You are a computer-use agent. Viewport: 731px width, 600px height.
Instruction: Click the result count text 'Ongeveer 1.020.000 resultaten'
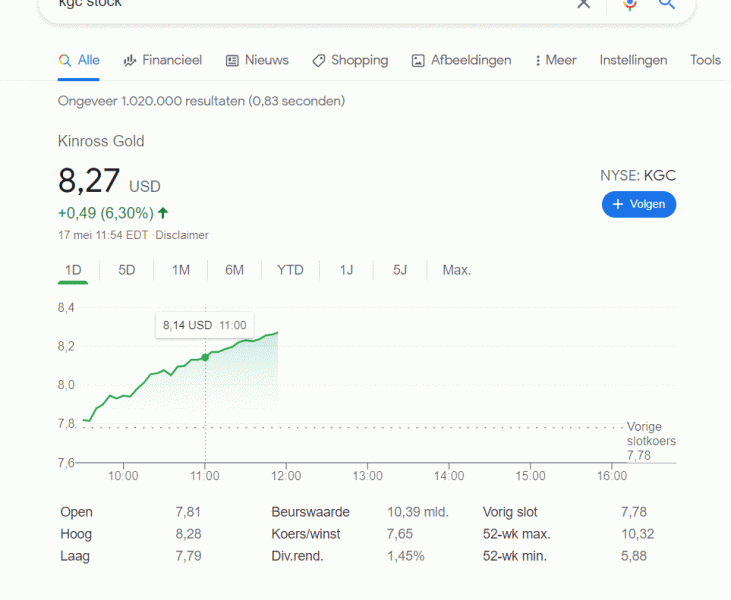point(151,101)
